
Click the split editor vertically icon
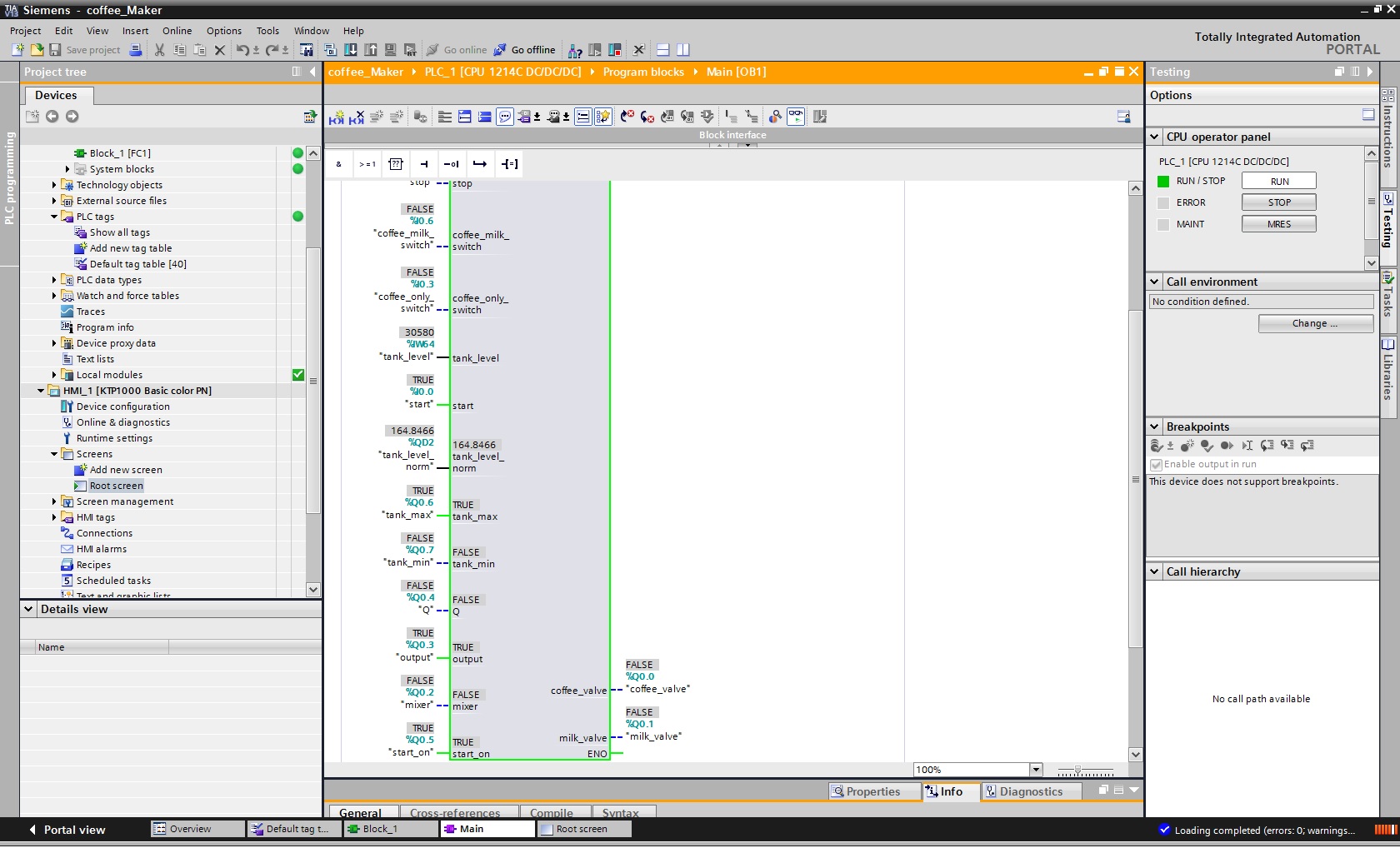click(x=683, y=50)
